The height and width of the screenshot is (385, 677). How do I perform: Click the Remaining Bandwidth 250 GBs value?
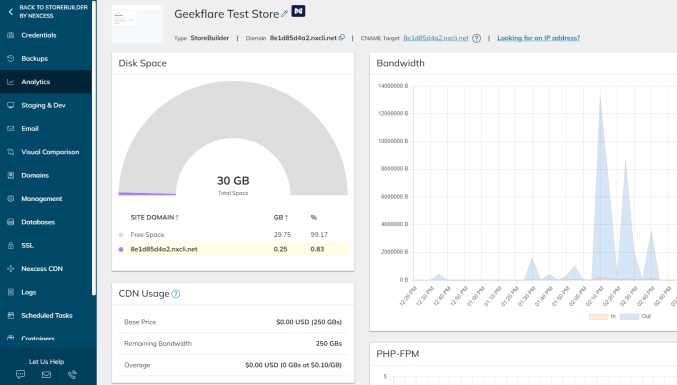click(x=329, y=344)
